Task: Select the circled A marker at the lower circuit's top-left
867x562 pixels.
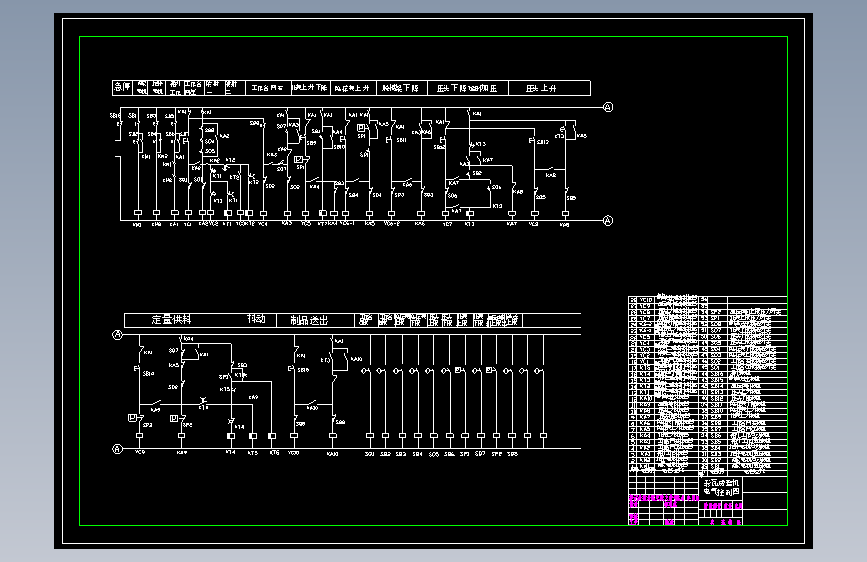Action: (x=117, y=335)
